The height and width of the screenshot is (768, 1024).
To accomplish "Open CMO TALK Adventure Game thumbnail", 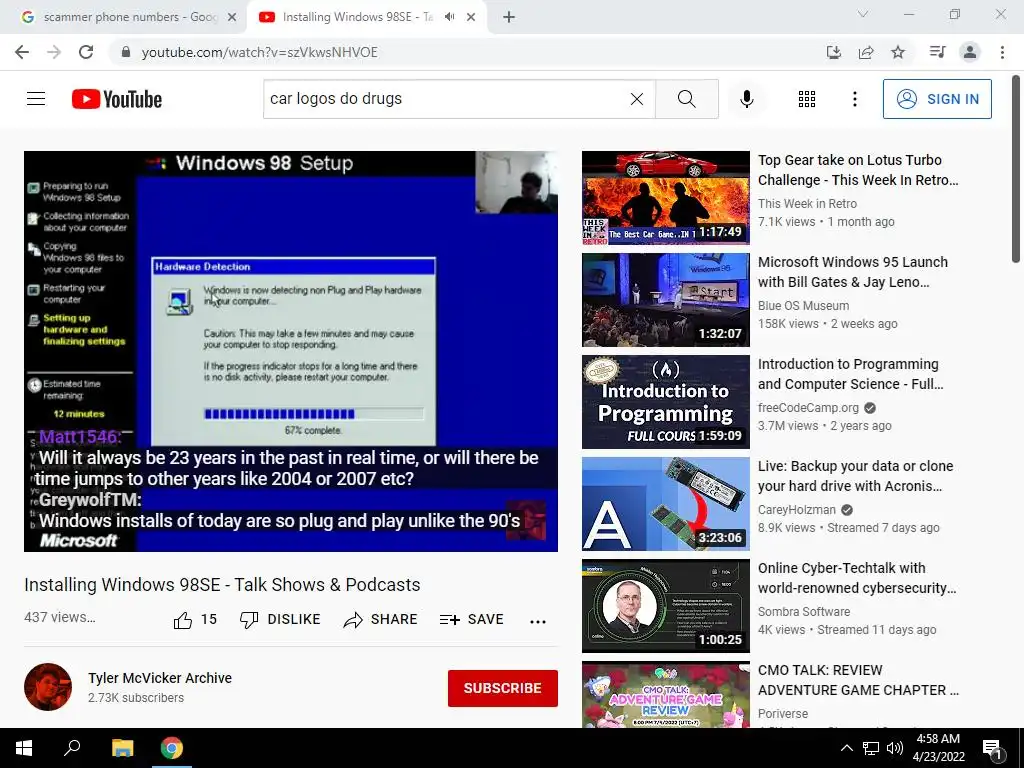I will pyautogui.click(x=665, y=695).
